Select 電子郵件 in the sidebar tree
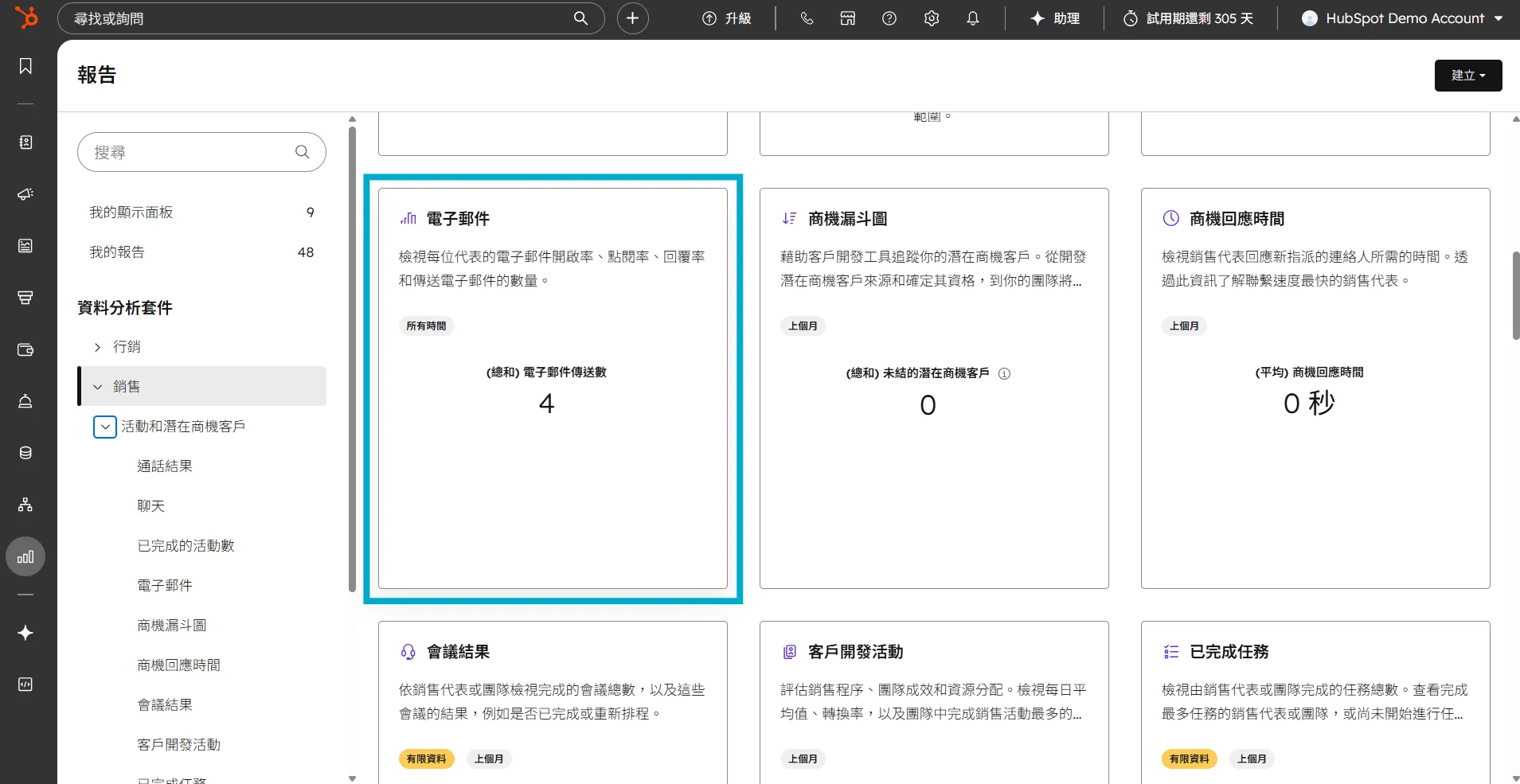The height and width of the screenshot is (784, 1520). coord(165,586)
